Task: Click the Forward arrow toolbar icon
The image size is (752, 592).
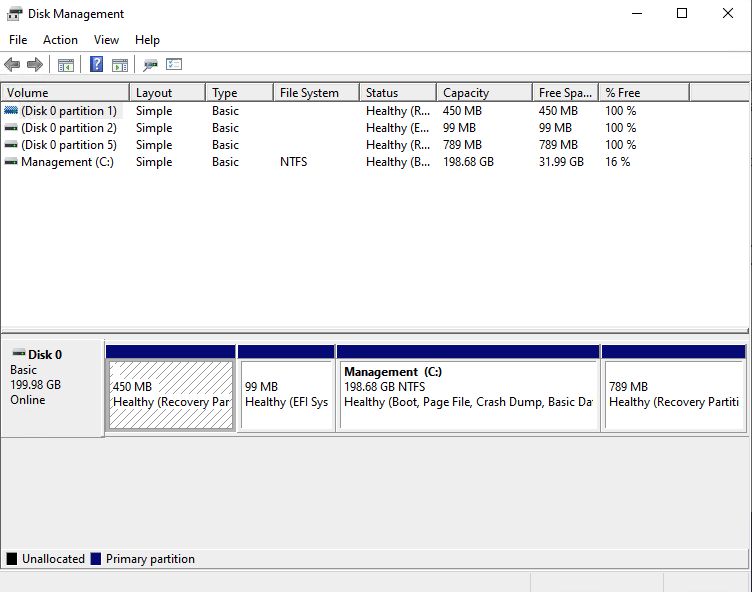Action: click(x=35, y=64)
